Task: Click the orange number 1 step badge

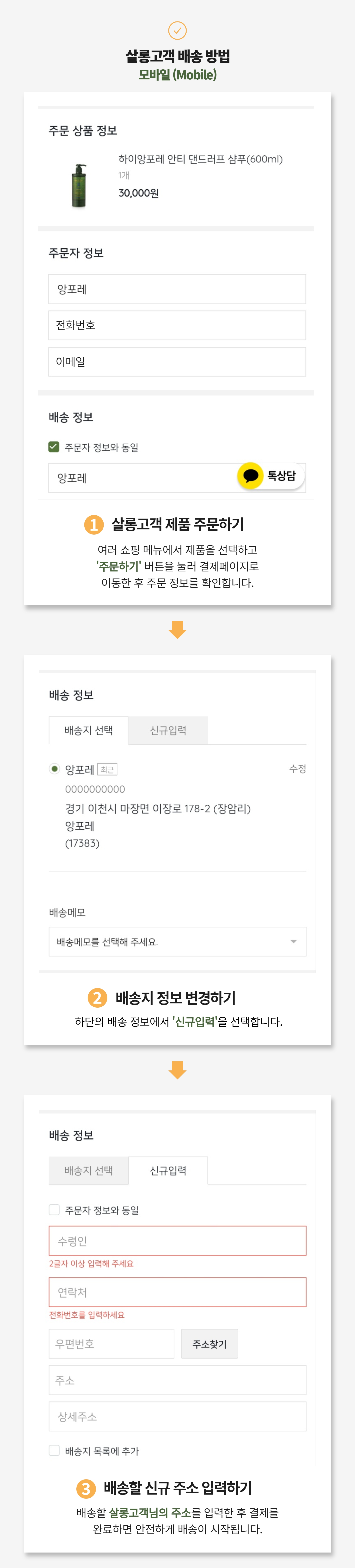Action: [x=94, y=525]
